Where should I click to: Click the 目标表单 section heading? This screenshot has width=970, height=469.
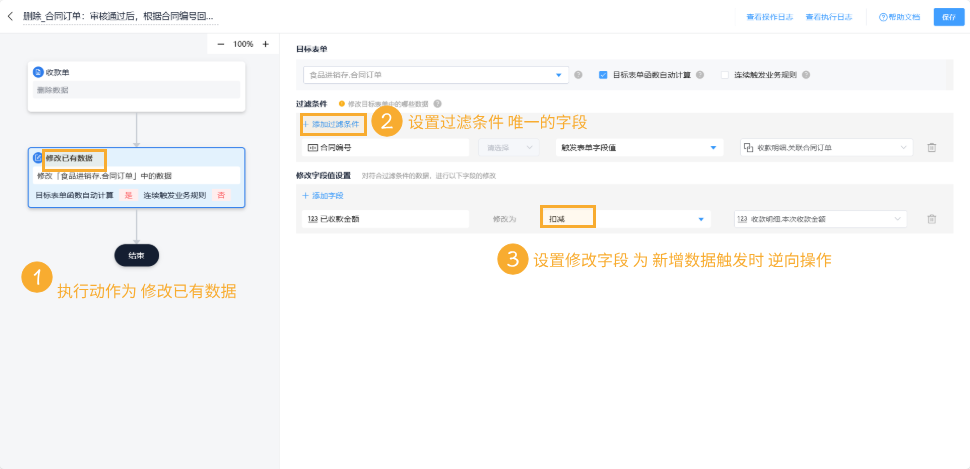tap(311, 48)
